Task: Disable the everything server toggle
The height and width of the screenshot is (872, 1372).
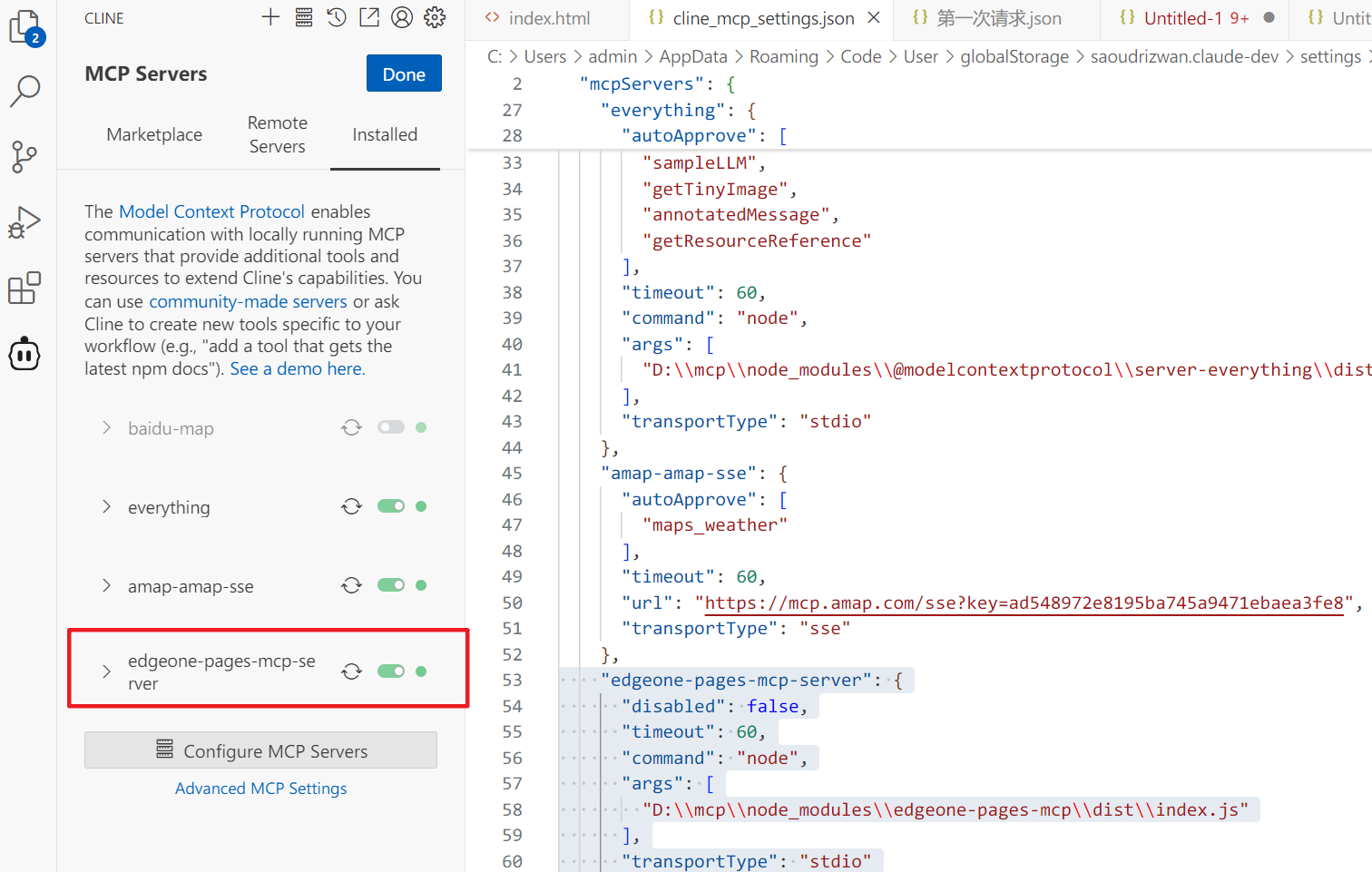Action: click(x=391, y=506)
